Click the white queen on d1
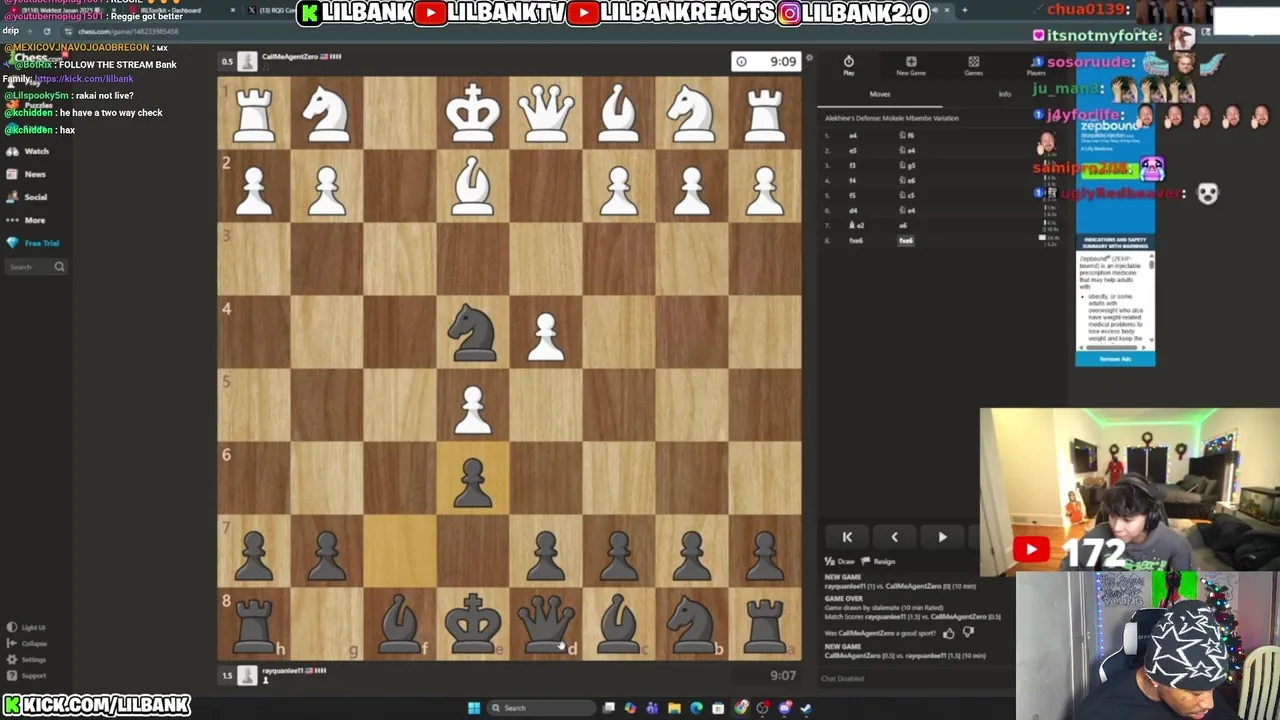 546,112
